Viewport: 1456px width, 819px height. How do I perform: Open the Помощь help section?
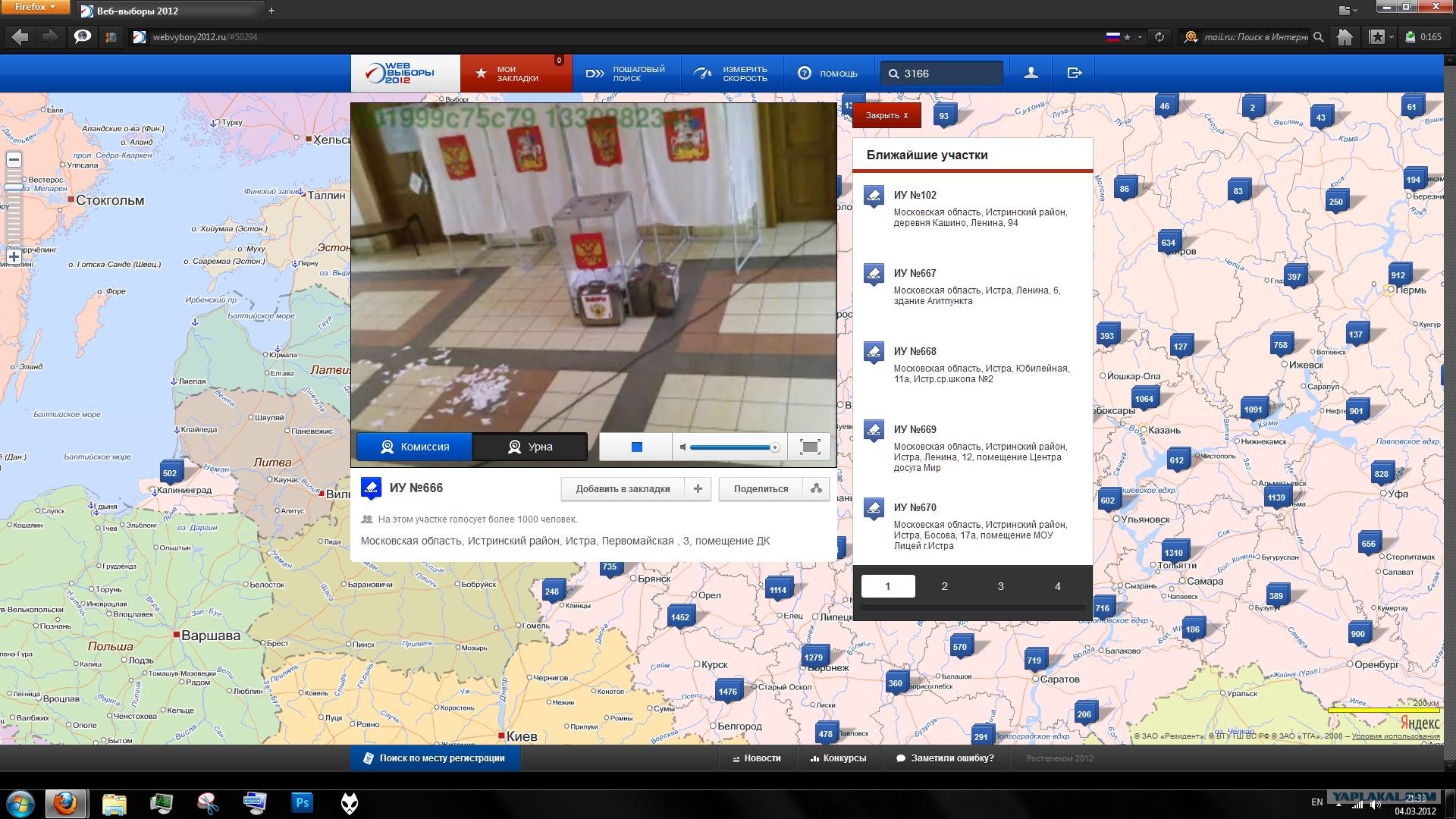(828, 74)
